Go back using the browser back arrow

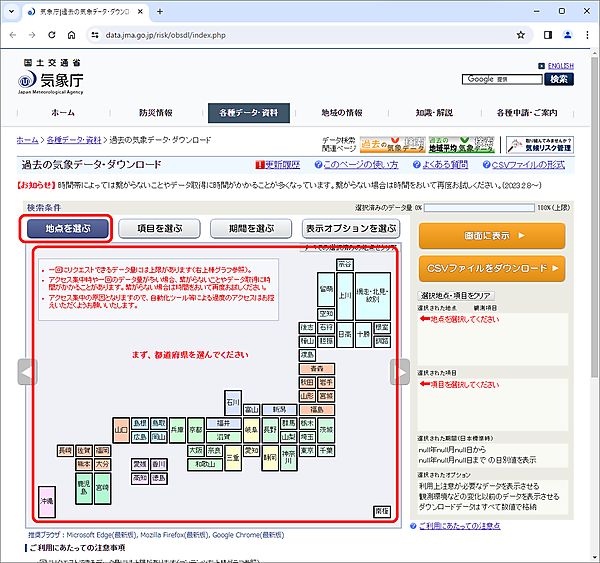(13, 35)
